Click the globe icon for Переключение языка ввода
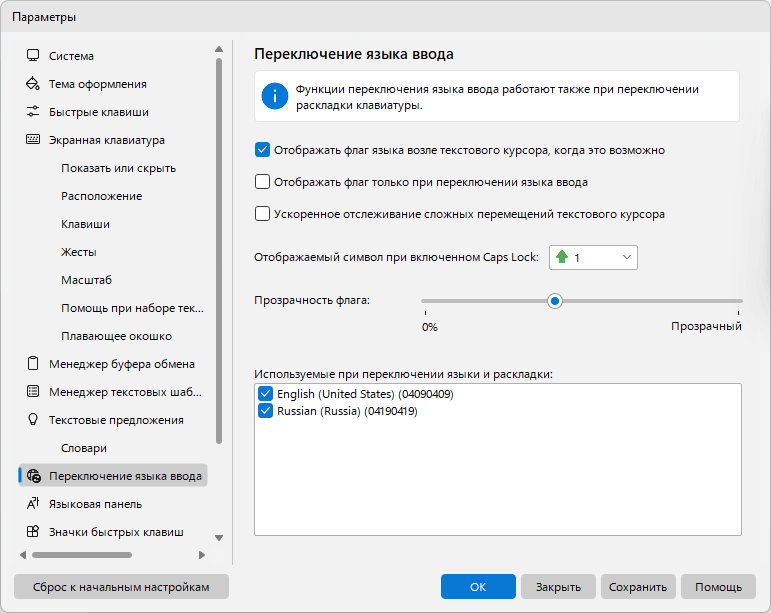 click(34, 476)
